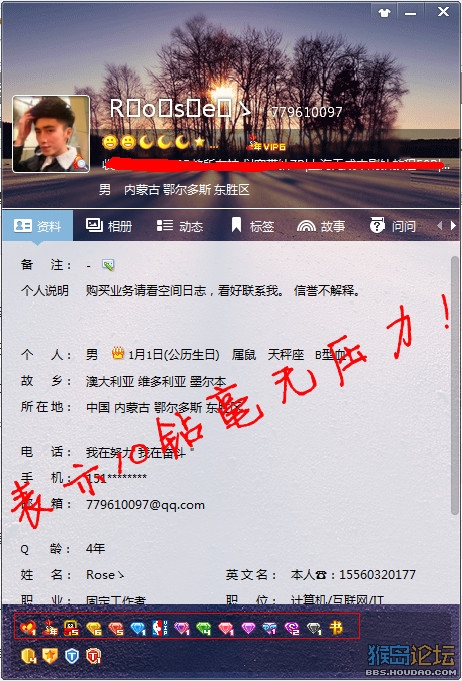Expand level icons ellipsis after star
Viewport: 462px width, 681px height.
[x=214, y=143]
